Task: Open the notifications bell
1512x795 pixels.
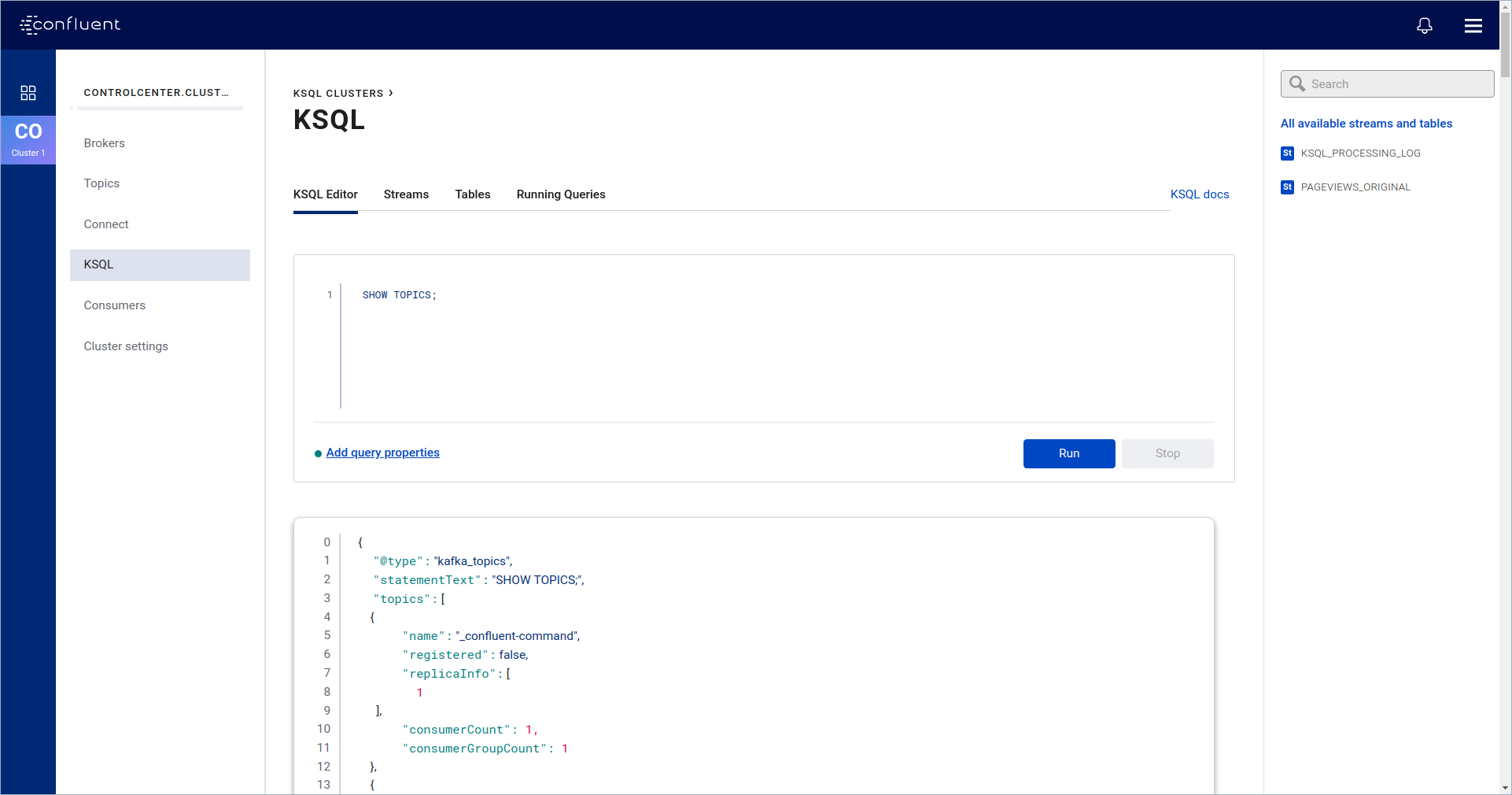Action: [x=1424, y=25]
